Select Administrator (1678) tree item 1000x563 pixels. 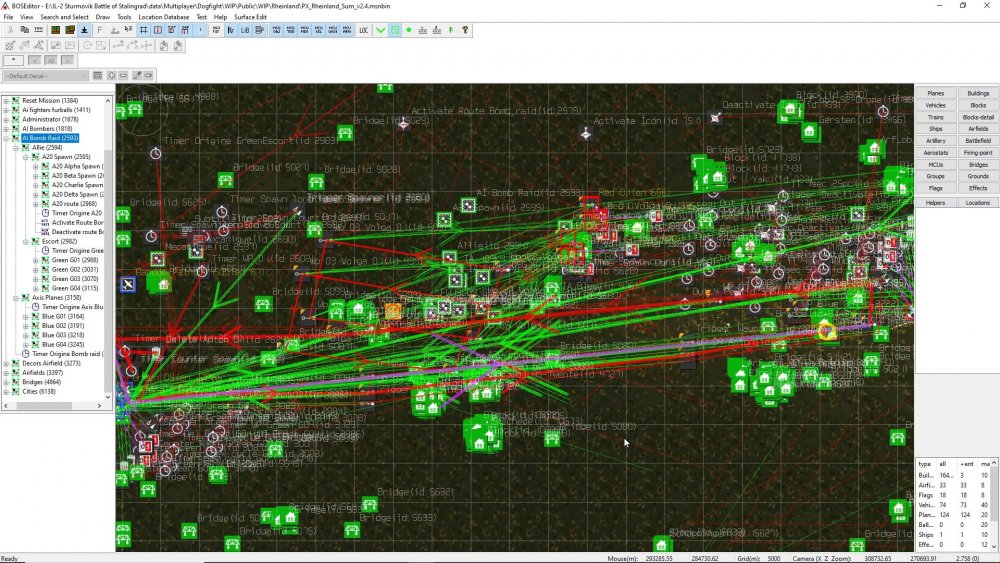click(x=49, y=119)
